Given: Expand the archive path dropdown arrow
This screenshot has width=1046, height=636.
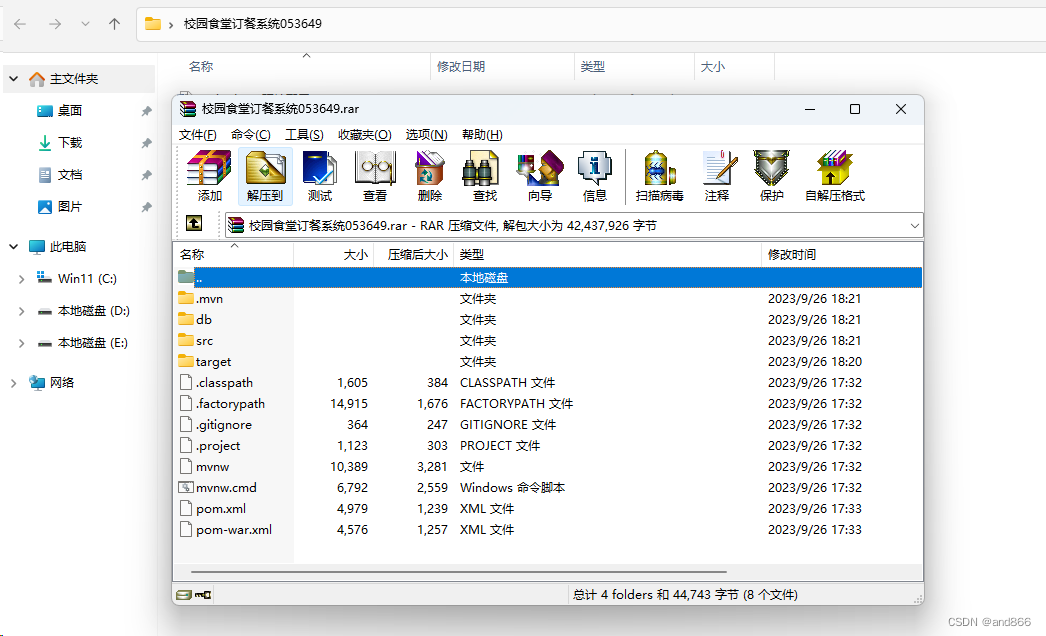Looking at the screenshot, I should pyautogui.click(x=915, y=226).
